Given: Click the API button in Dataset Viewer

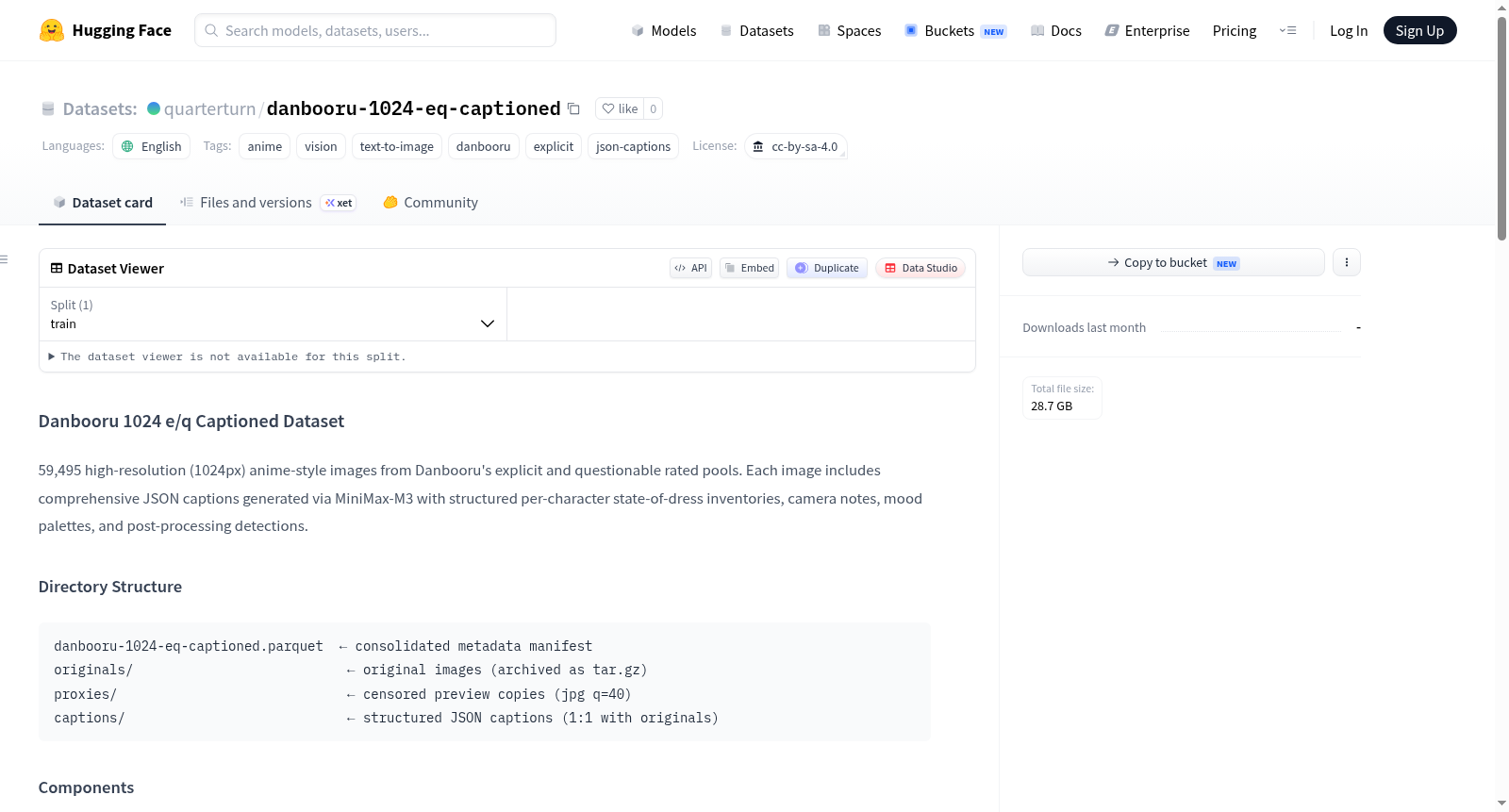Looking at the screenshot, I should 690,268.
